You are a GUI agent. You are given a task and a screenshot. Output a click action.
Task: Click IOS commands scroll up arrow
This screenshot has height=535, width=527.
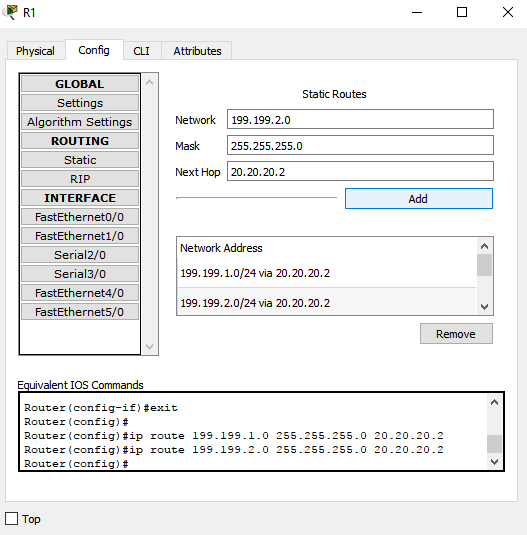click(494, 403)
